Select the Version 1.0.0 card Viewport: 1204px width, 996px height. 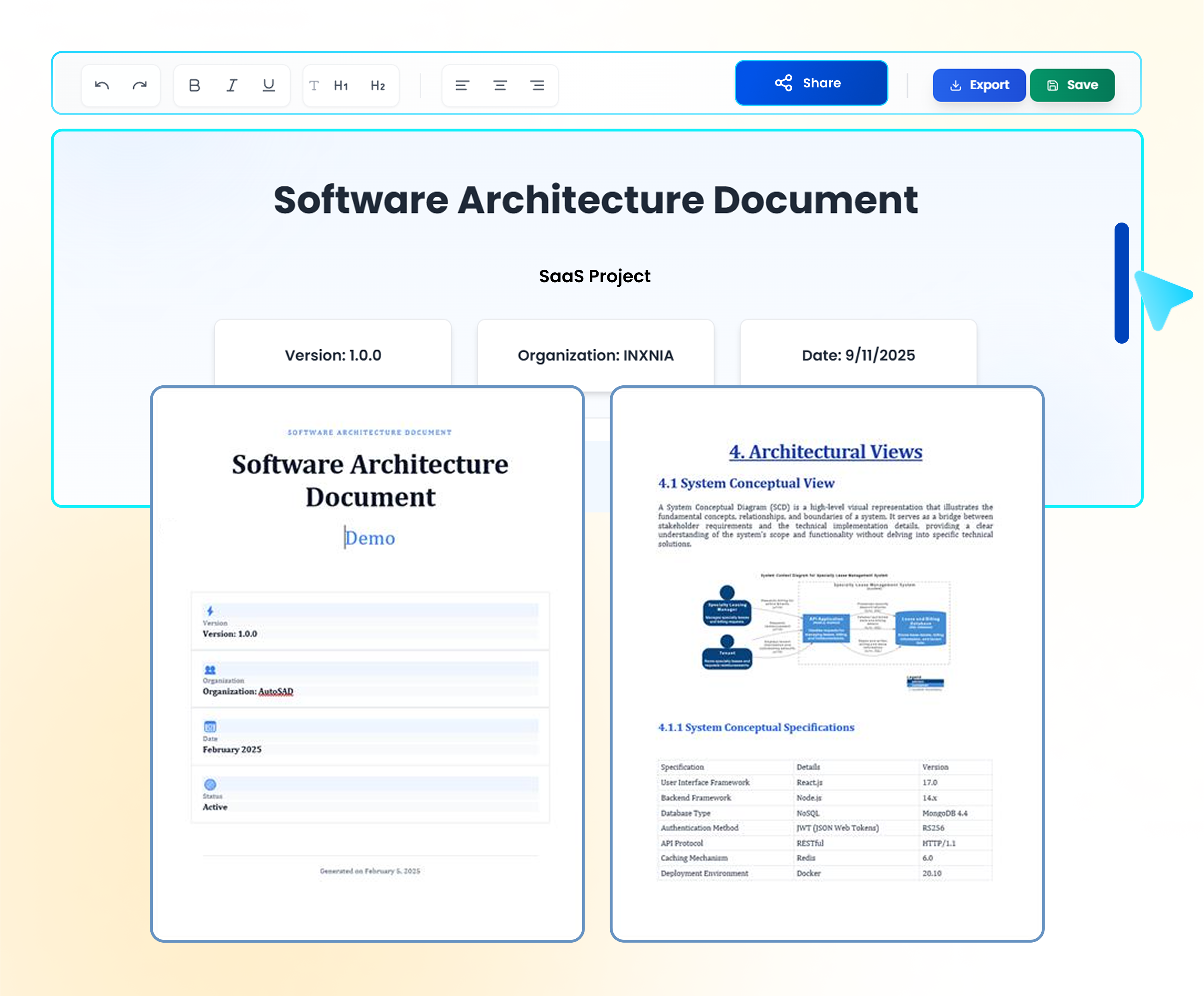(332, 355)
